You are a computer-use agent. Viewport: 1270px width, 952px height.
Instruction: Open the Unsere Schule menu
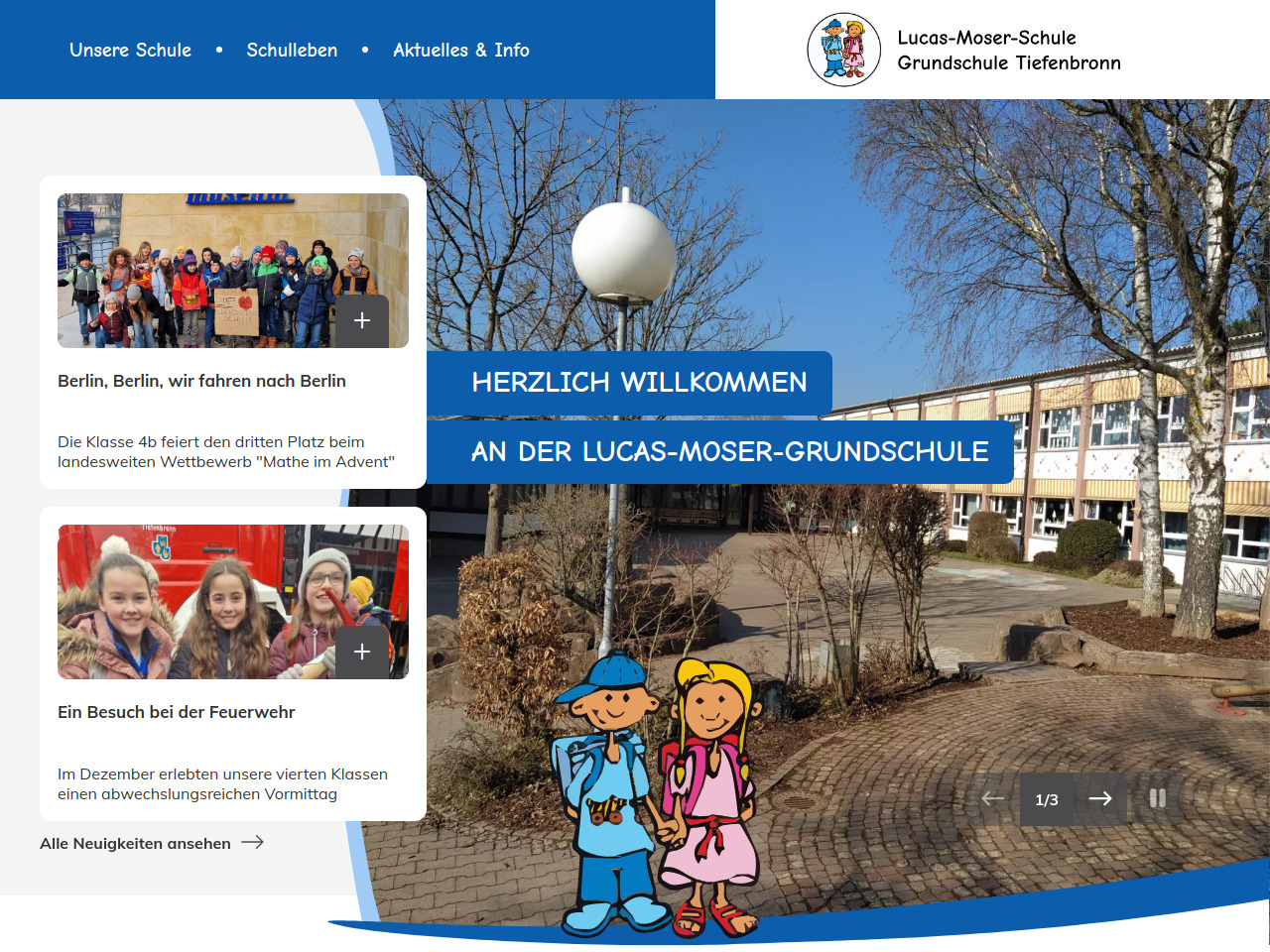pos(130,50)
